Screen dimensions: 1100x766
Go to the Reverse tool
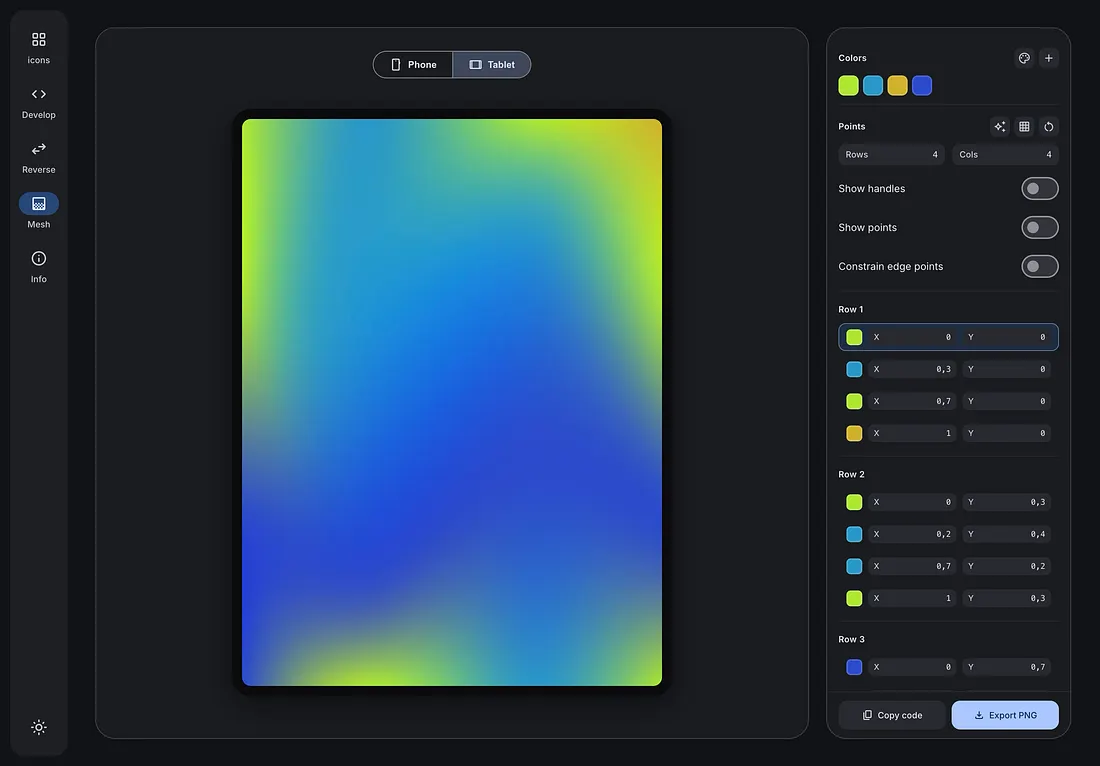39,157
